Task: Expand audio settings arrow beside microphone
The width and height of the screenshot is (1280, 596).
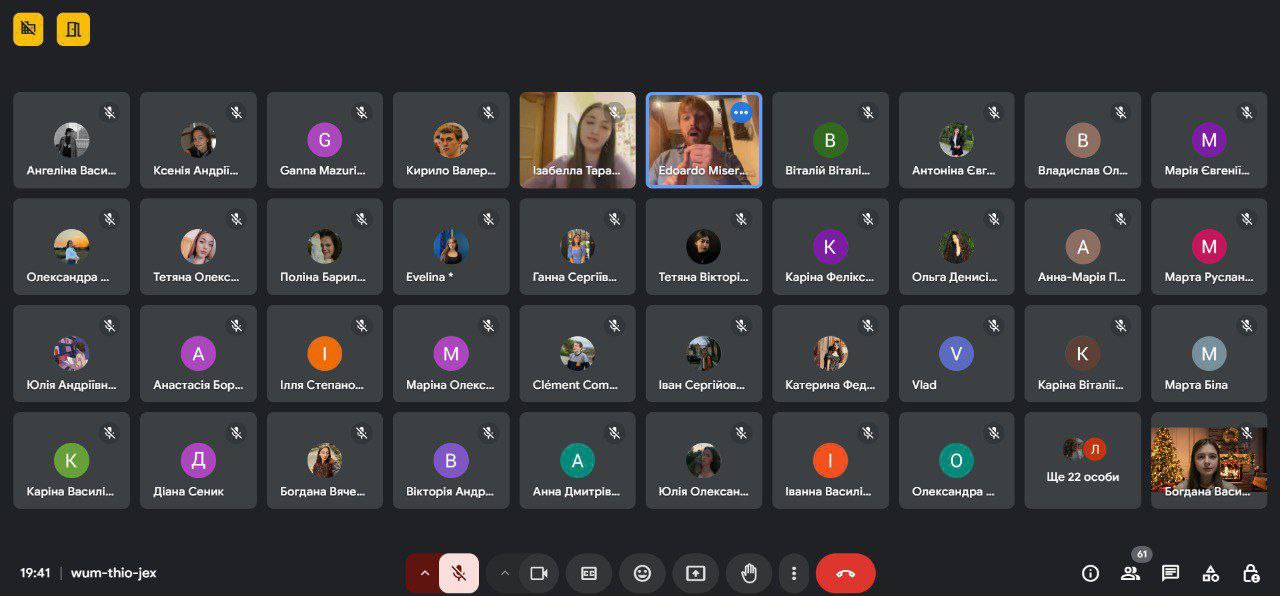Action: click(x=424, y=573)
